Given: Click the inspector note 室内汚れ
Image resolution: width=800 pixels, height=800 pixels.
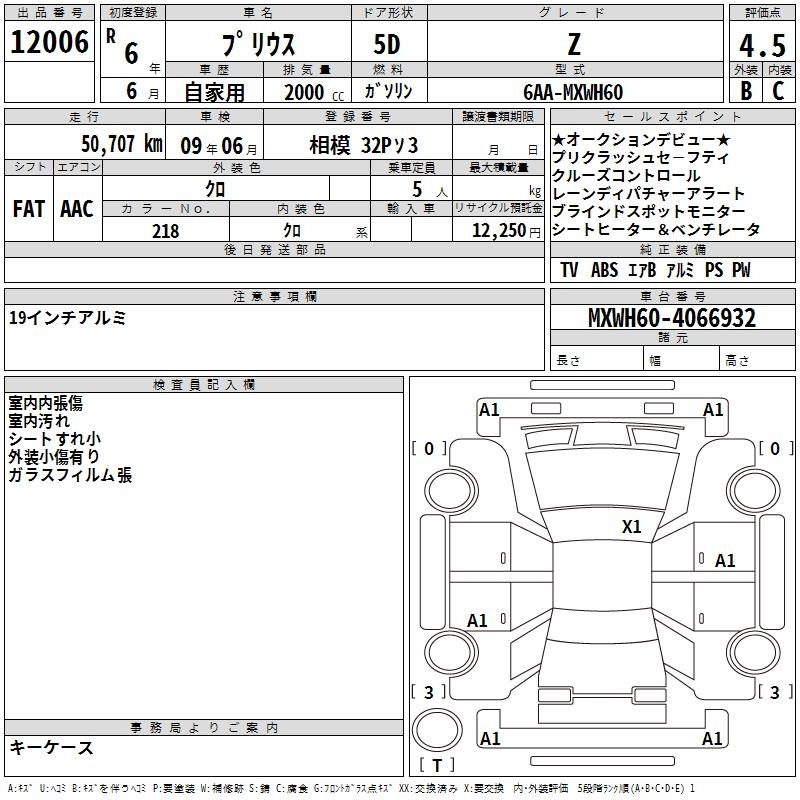Looking at the screenshot, I should click(x=39, y=421).
